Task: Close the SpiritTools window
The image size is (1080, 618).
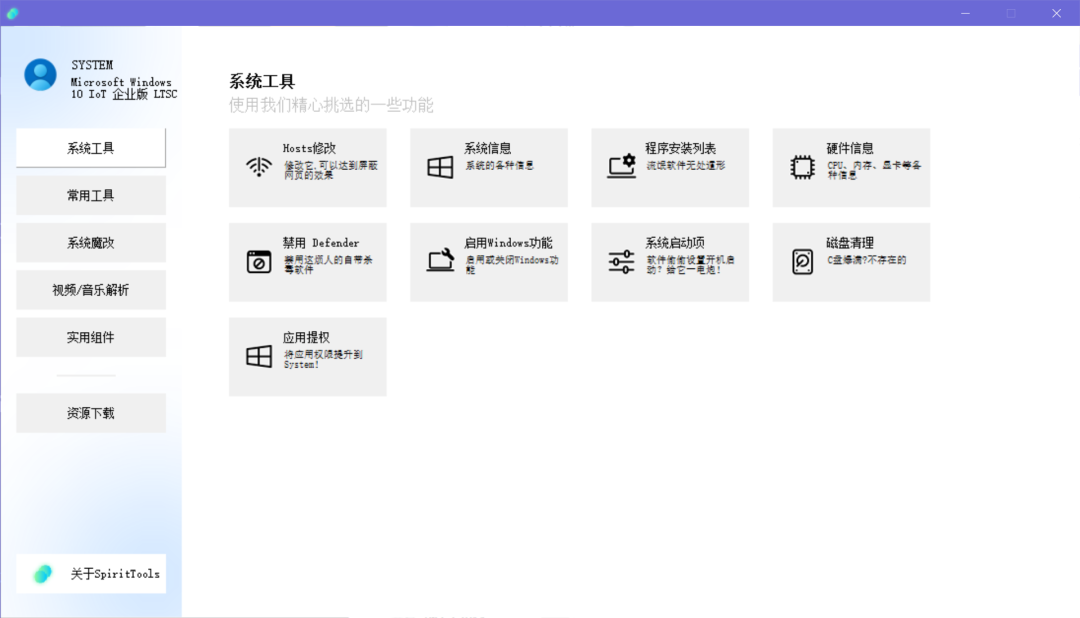Action: 1057,13
